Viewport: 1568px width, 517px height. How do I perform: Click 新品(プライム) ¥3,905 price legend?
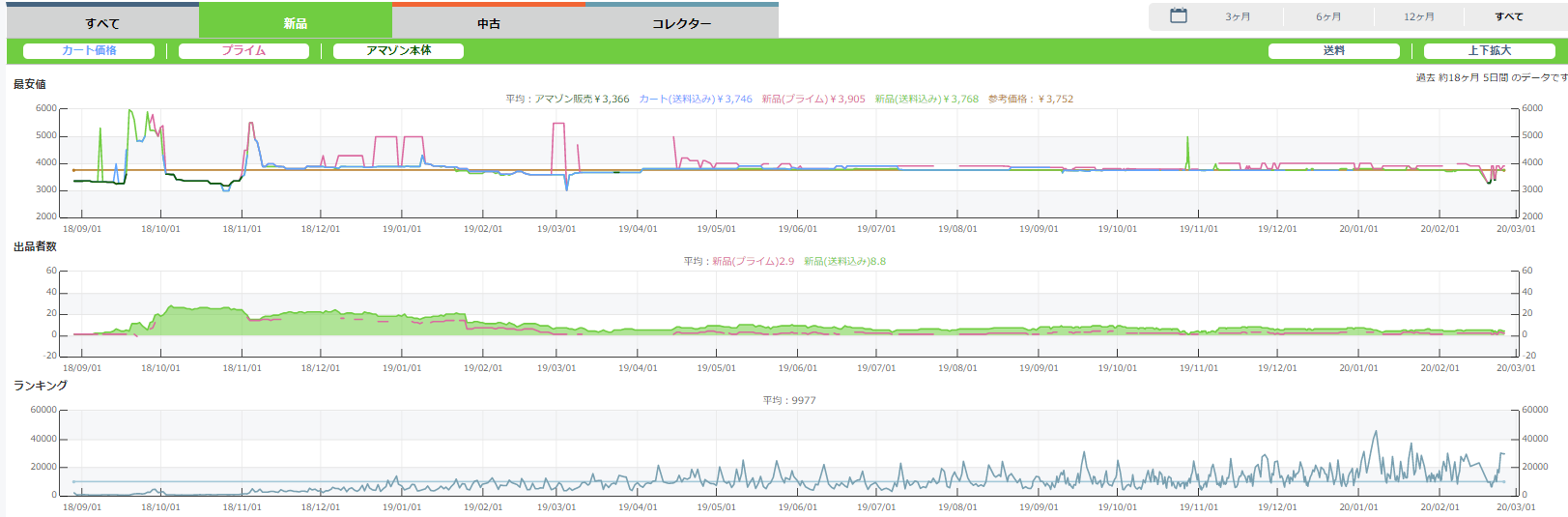click(x=813, y=99)
